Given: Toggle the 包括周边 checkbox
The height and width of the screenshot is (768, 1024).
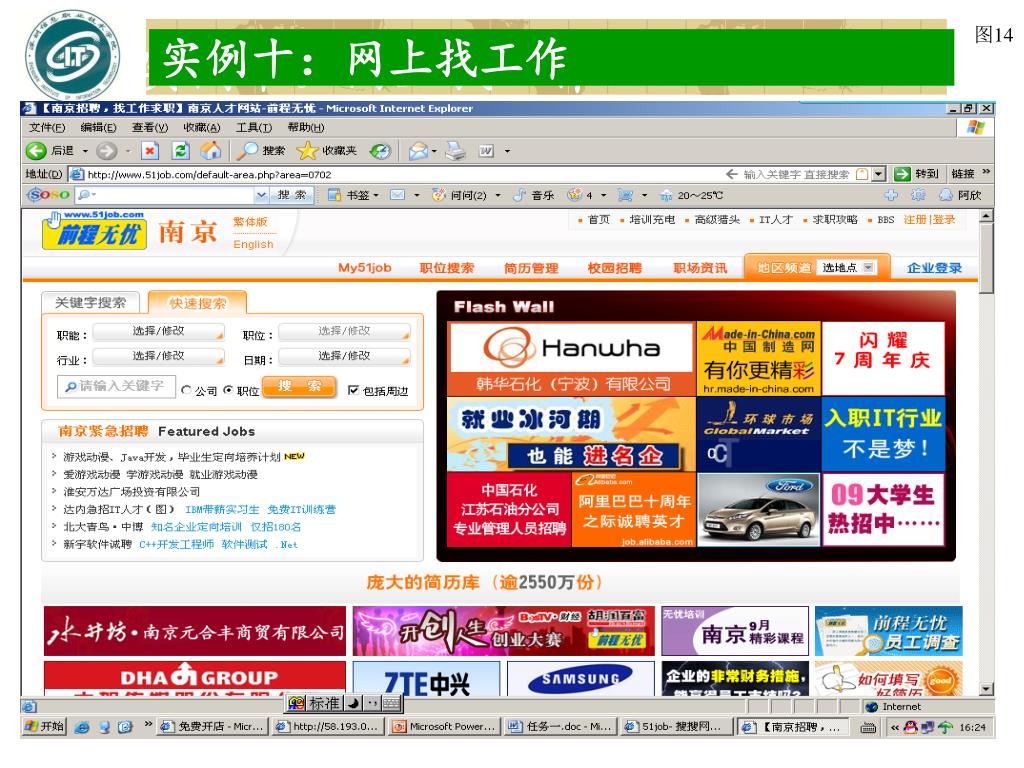Looking at the screenshot, I should tap(353, 390).
